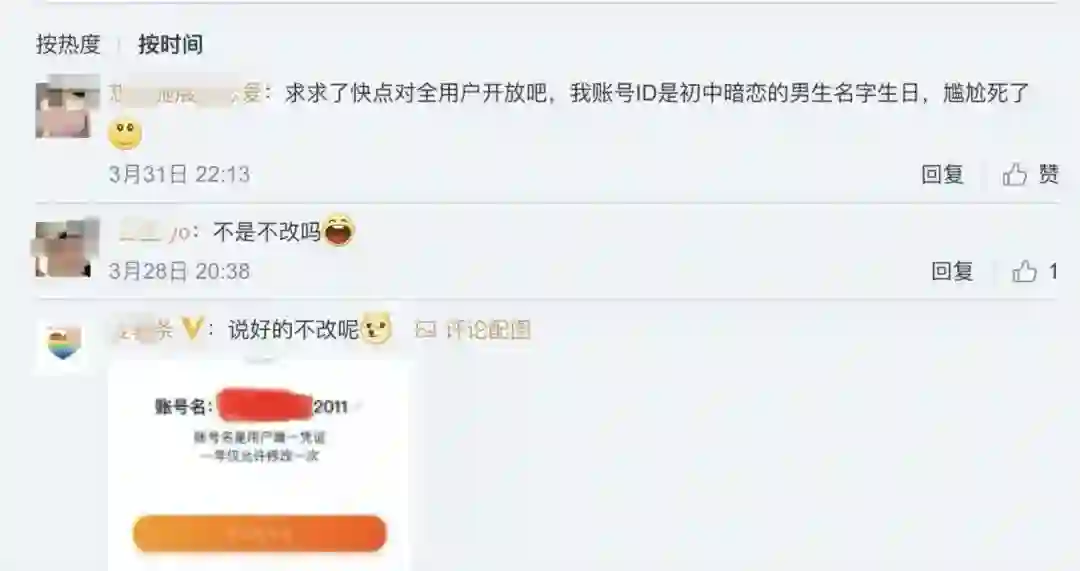The width and height of the screenshot is (1080, 571).
Task: Click third commenter's username ending 杀
Action: tap(143, 330)
